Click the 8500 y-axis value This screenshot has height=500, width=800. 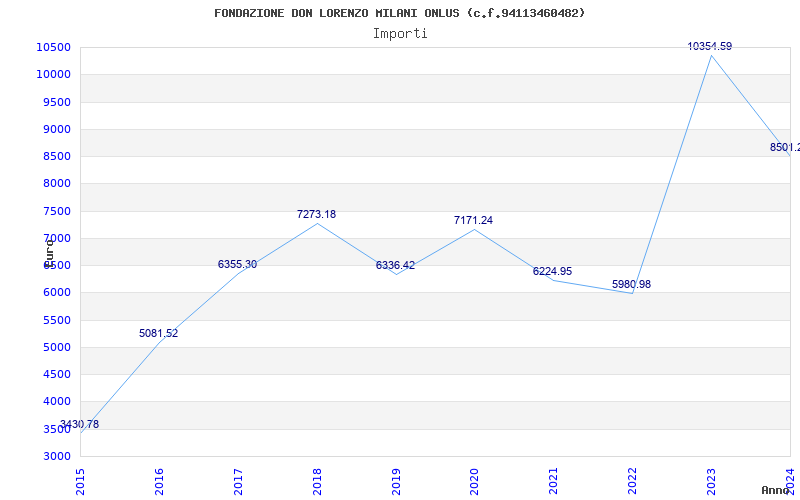point(56,156)
